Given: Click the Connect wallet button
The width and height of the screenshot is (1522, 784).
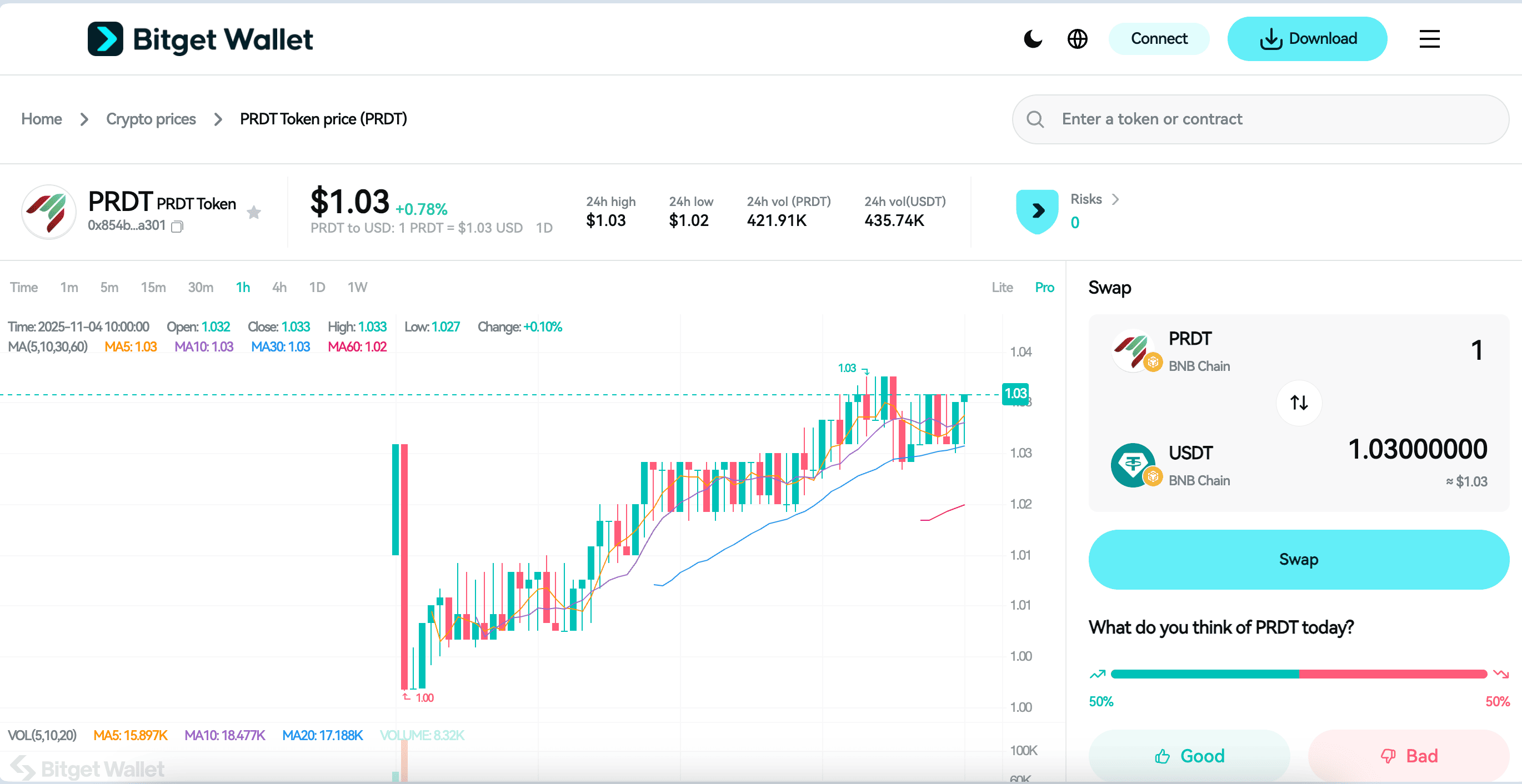Looking at the screenshot, I should click(1158, 38).
